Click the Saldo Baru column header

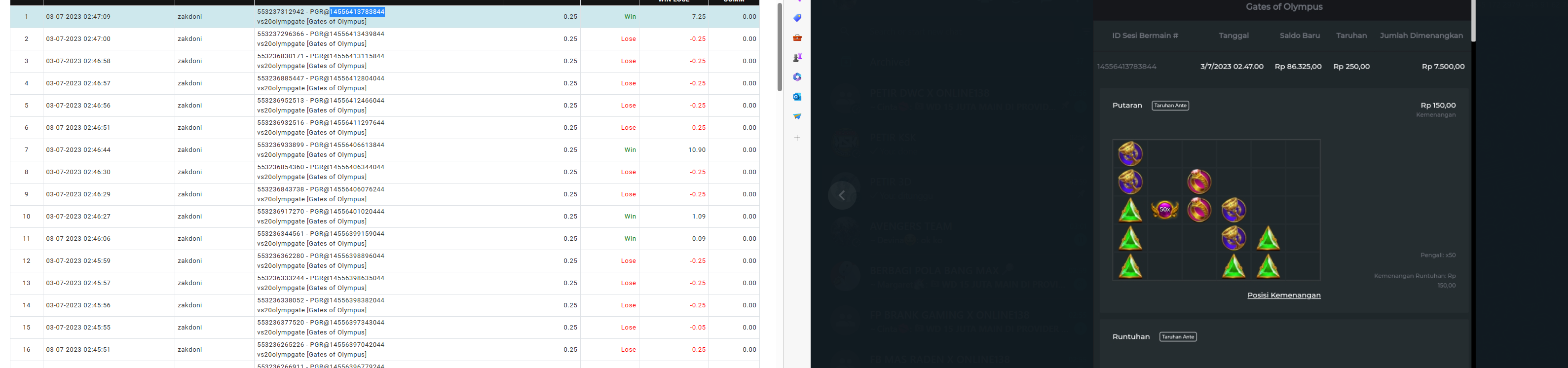click(x=1300, y=36)
